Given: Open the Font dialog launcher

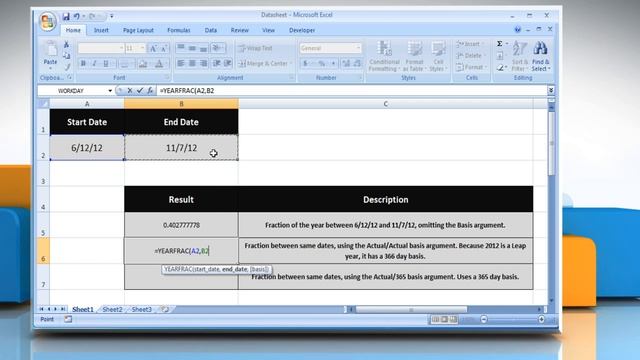Looking at the screenshot, I should [x=167, y=78].
